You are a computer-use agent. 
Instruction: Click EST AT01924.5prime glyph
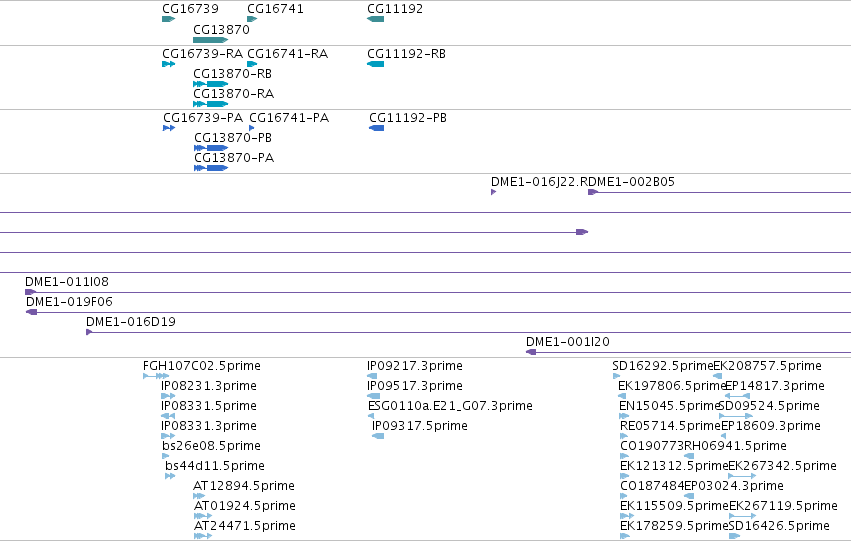[203, 516]
